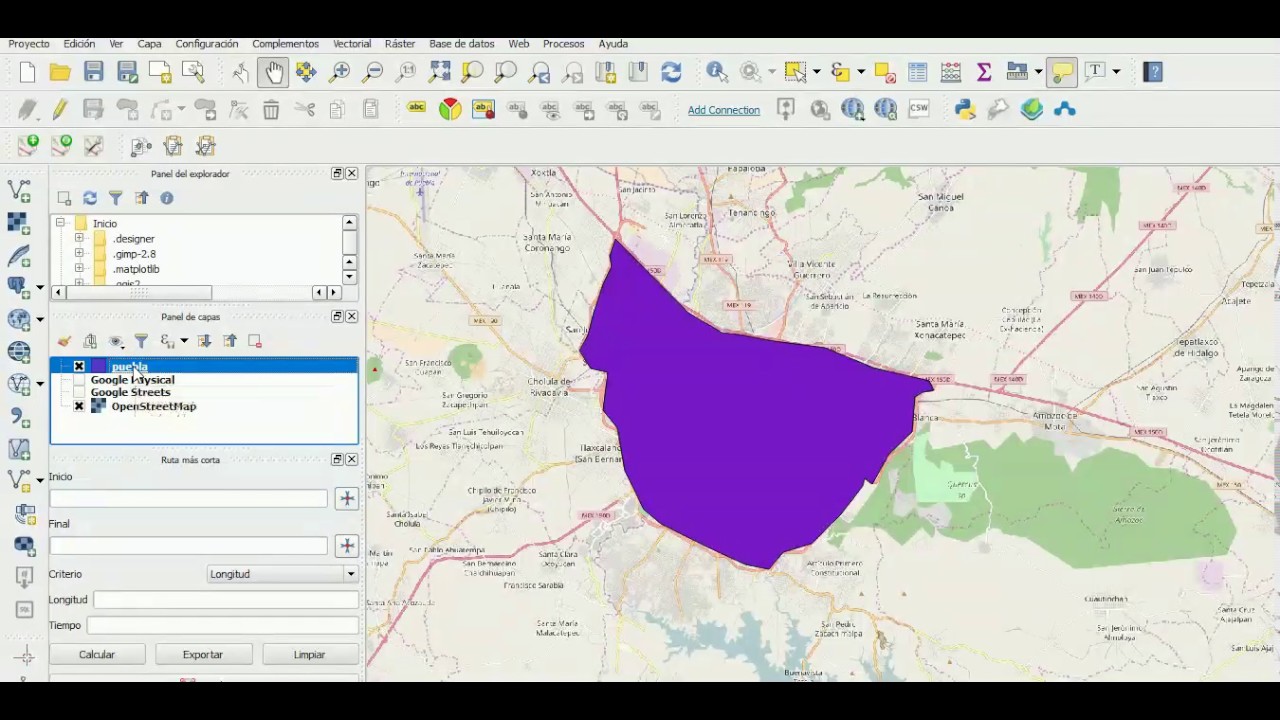Click the purple Sigma statistics icon

(x=983, y=72)
